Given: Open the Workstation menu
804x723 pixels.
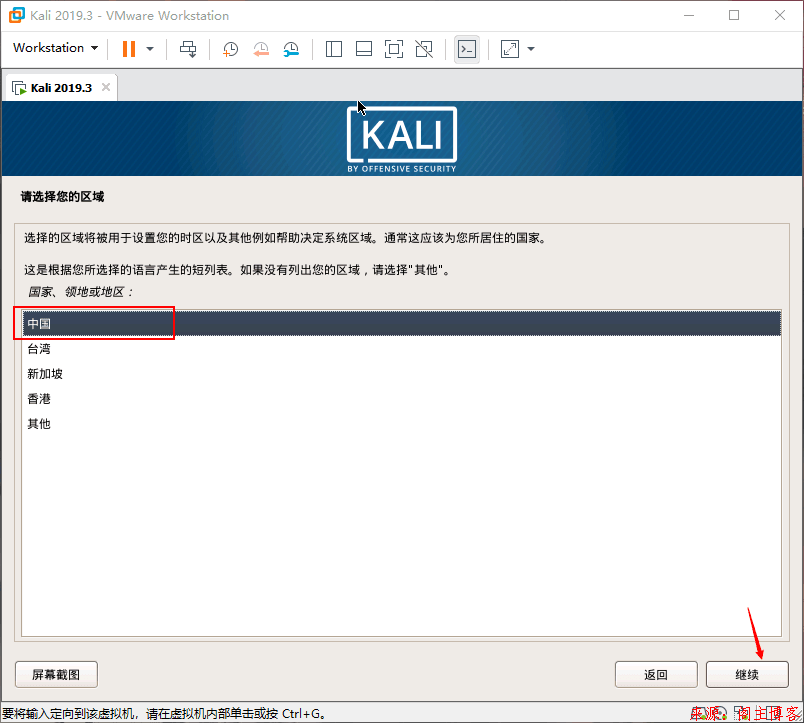Looking at the screenshot, I should pos(55,48).
